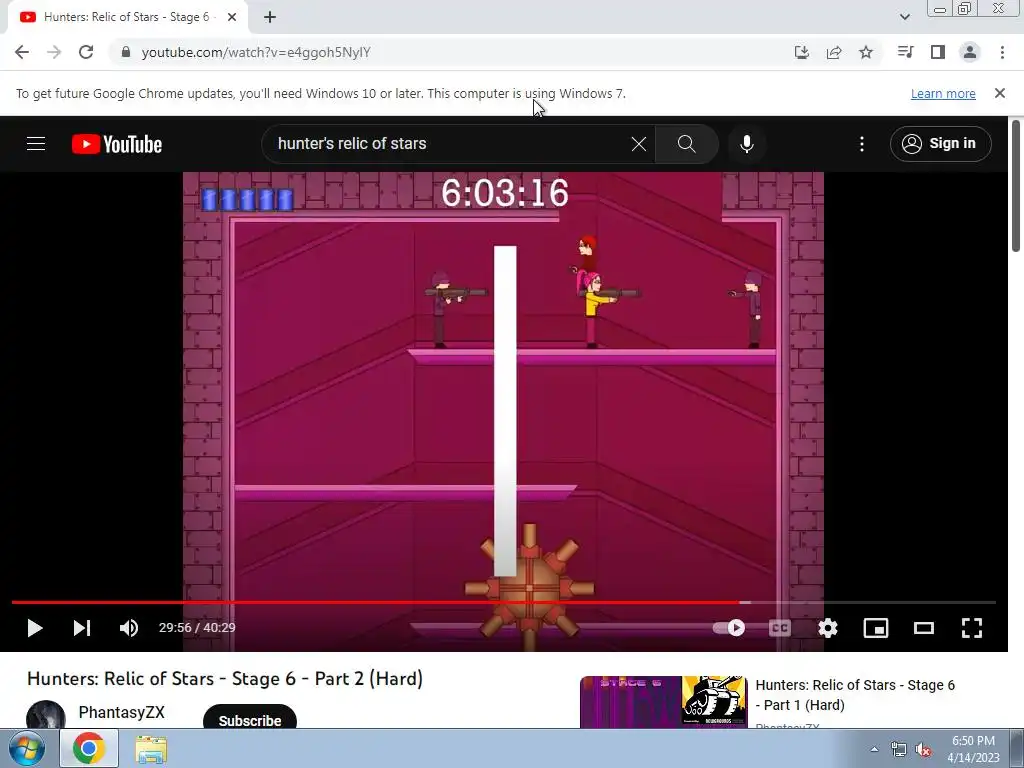
Task: Toggle autoplay switch
Action: click(x=729, y=628)
